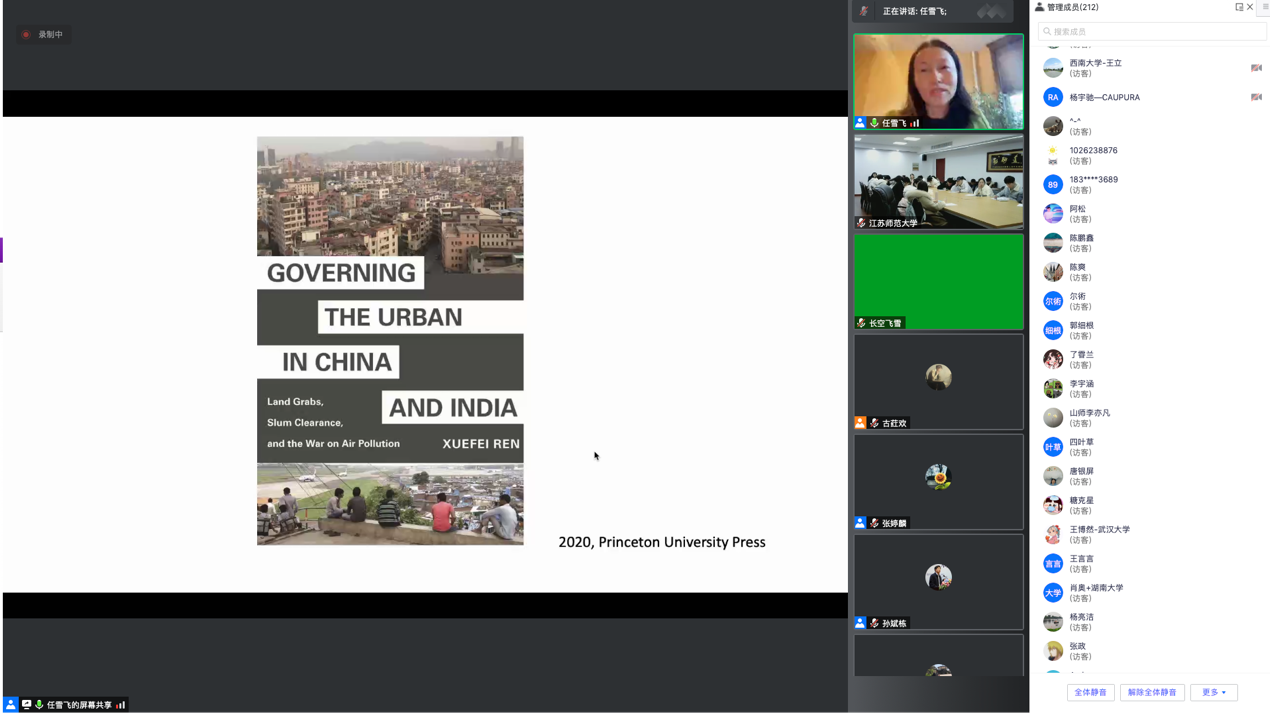Toggle the mic icon in the speaking bar
Image resolution: width=1270 pixels, height=716 pixels.
coord(864,11)
